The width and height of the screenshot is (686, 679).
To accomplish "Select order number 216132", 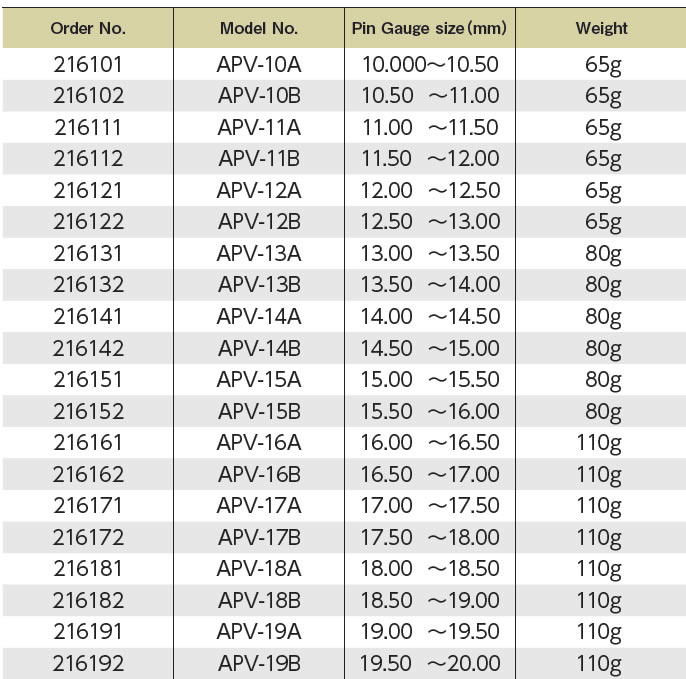I will (x=88, y=284).
